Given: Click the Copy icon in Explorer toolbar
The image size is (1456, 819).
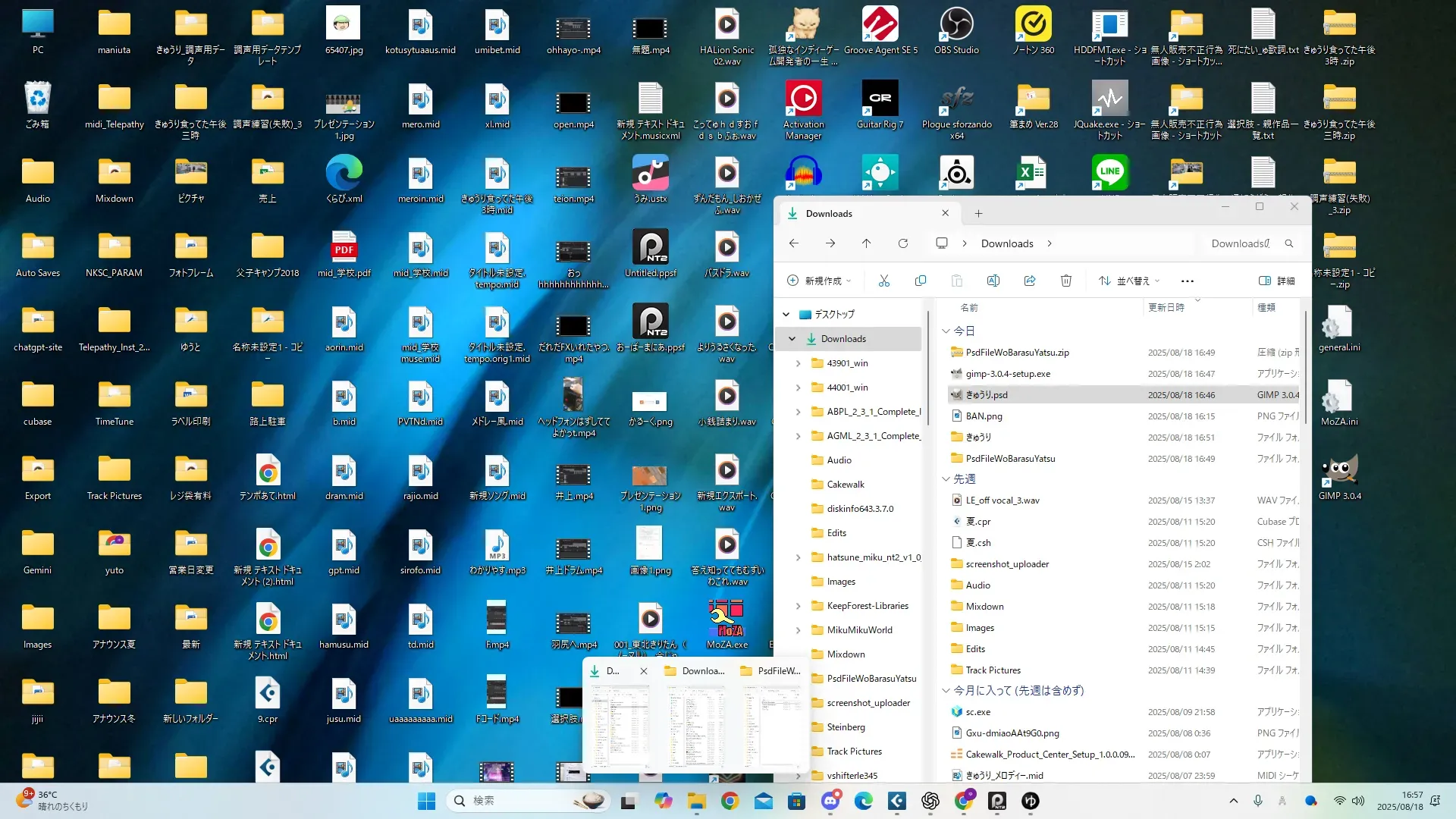Looking at the screenshot, I should tap(921, 281).
